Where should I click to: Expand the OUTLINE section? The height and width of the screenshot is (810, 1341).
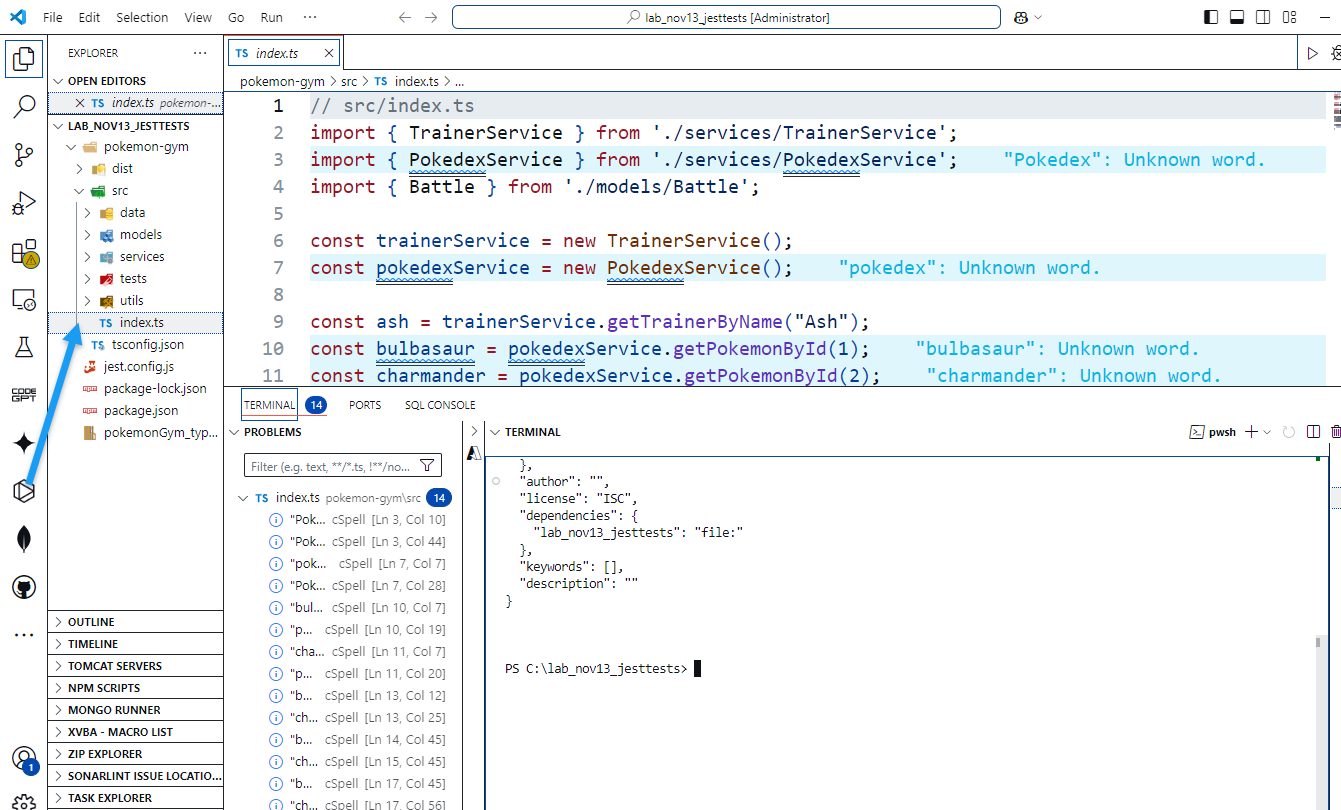[x=90, y=622]
